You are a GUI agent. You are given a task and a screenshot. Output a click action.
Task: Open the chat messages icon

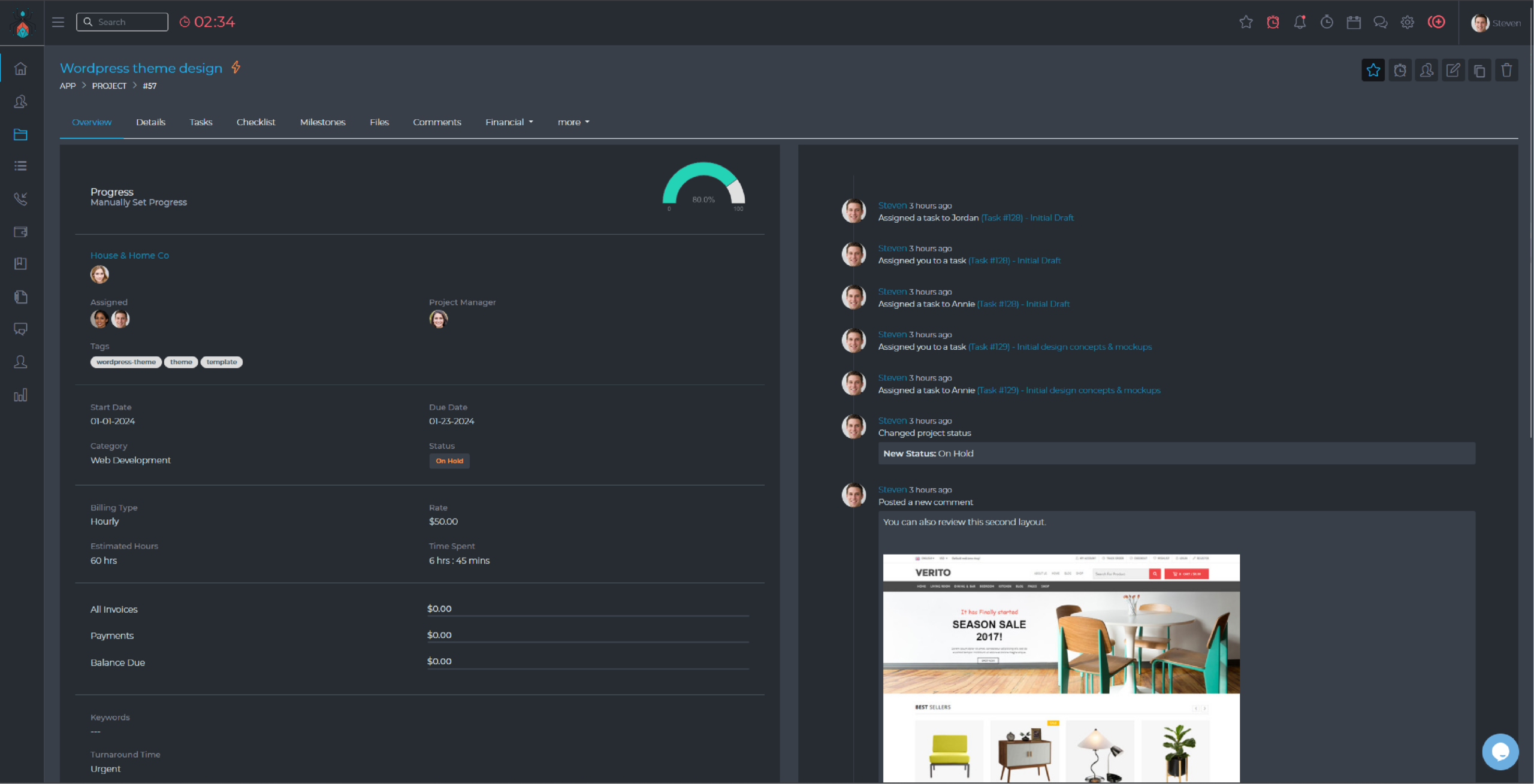tap(1381, 22)
